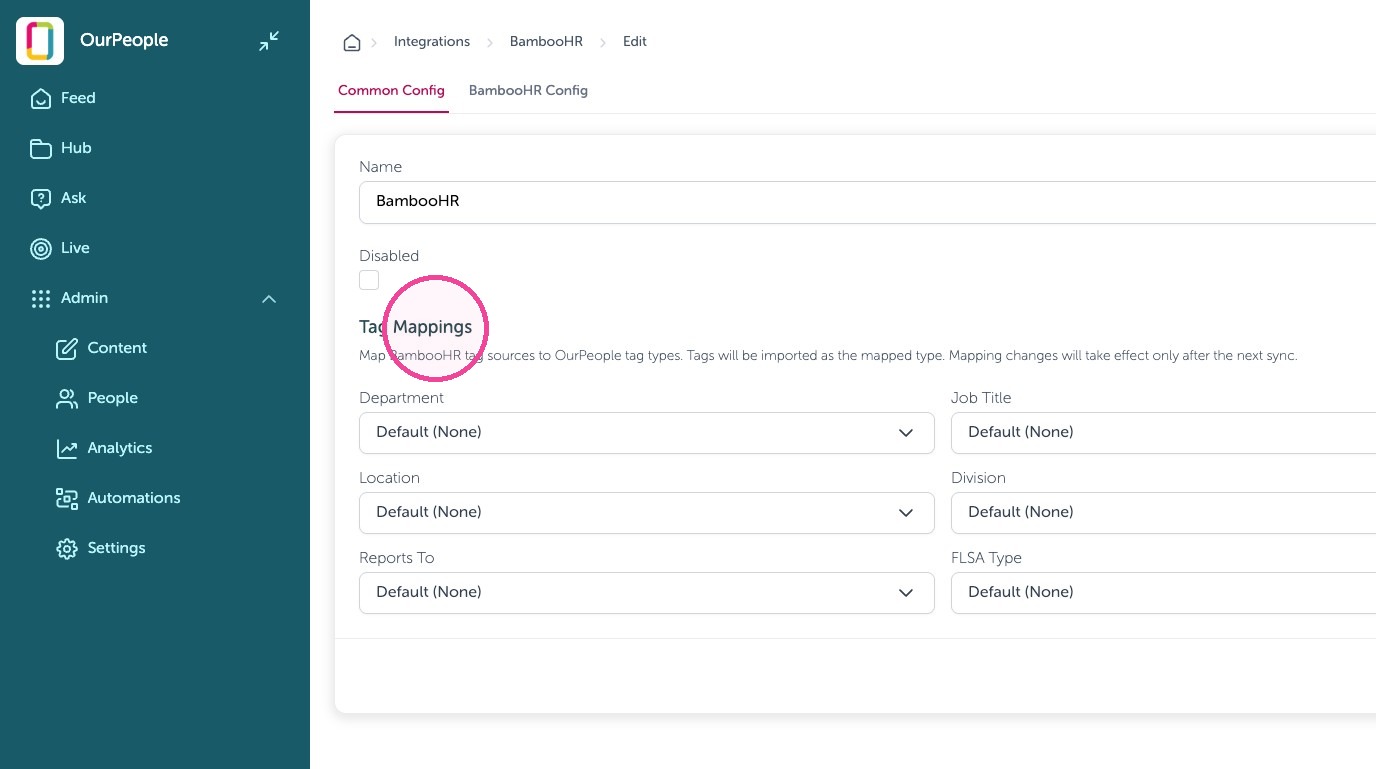The width and height of the screenshot is (1376, 769).
Task: Click the Settings gear icon
Action: click(x=67, y=548)
